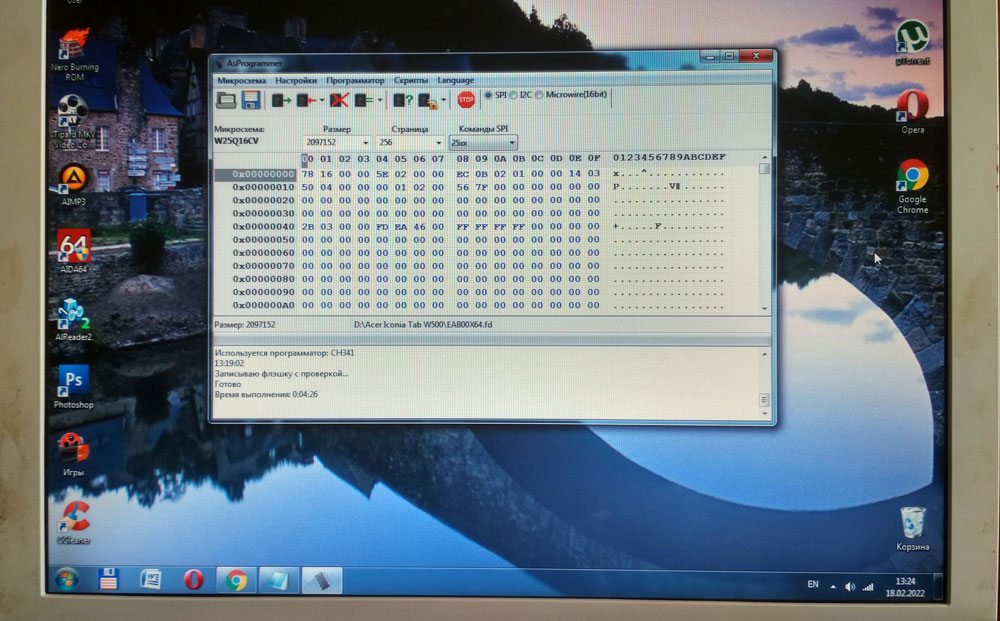Open the Программатор menu
The image size is (1000, 621).
pyautogui.click(x=355, y=80)
